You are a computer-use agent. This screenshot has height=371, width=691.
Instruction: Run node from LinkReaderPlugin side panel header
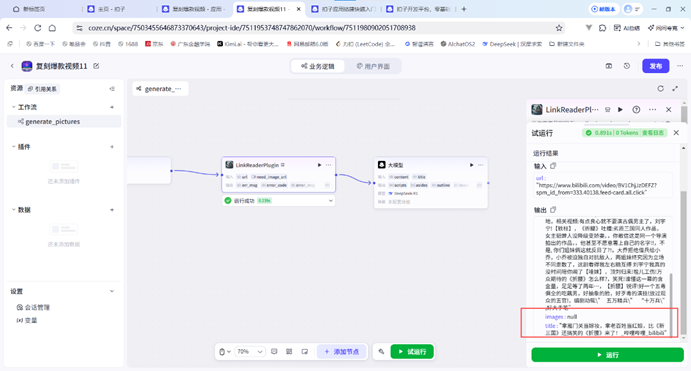click(620, 110)
